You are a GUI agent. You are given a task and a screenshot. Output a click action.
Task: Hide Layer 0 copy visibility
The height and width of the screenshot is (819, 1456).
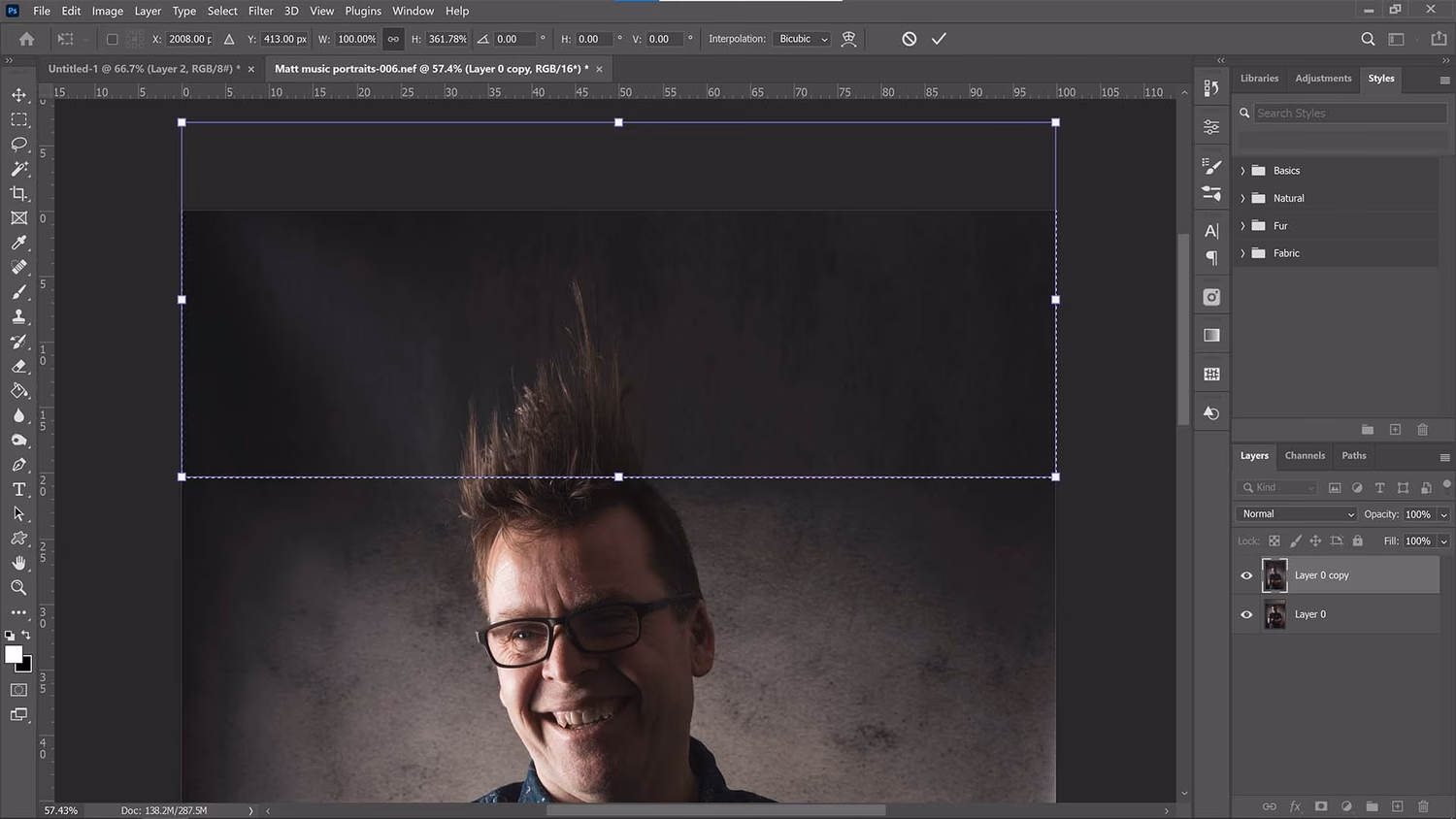(x=1246, y=575)
